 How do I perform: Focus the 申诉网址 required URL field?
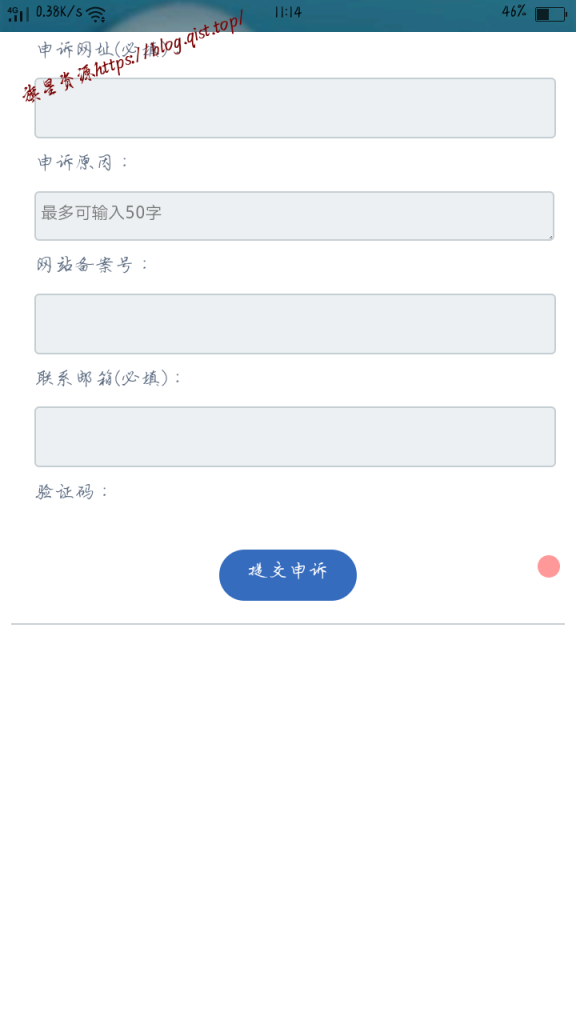click(x=294, y=108)
